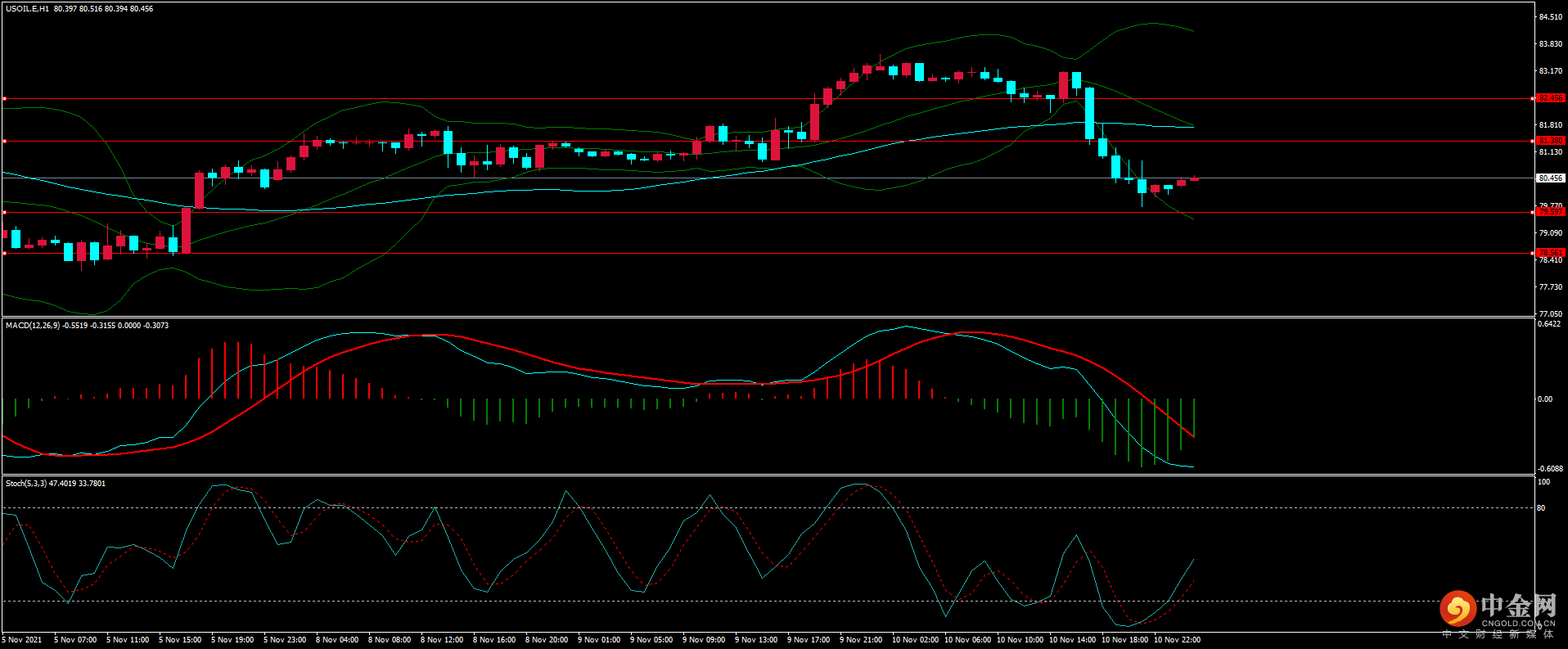Click the 10 Nov 14:00 time label
Screen dimensions: 1568x649
(1072, 640)
